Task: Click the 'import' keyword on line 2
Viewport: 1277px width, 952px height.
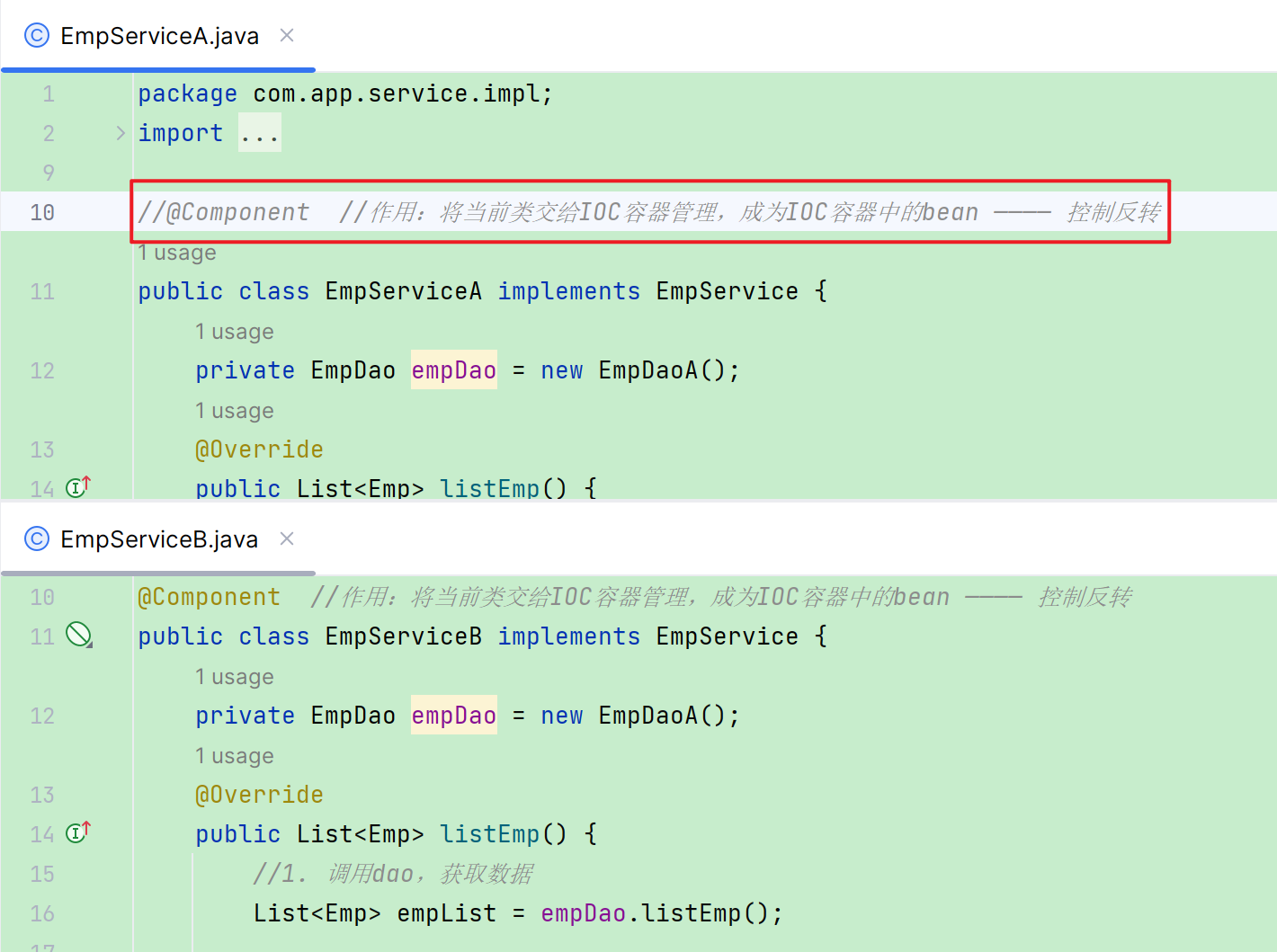Action: pos(181,133)
